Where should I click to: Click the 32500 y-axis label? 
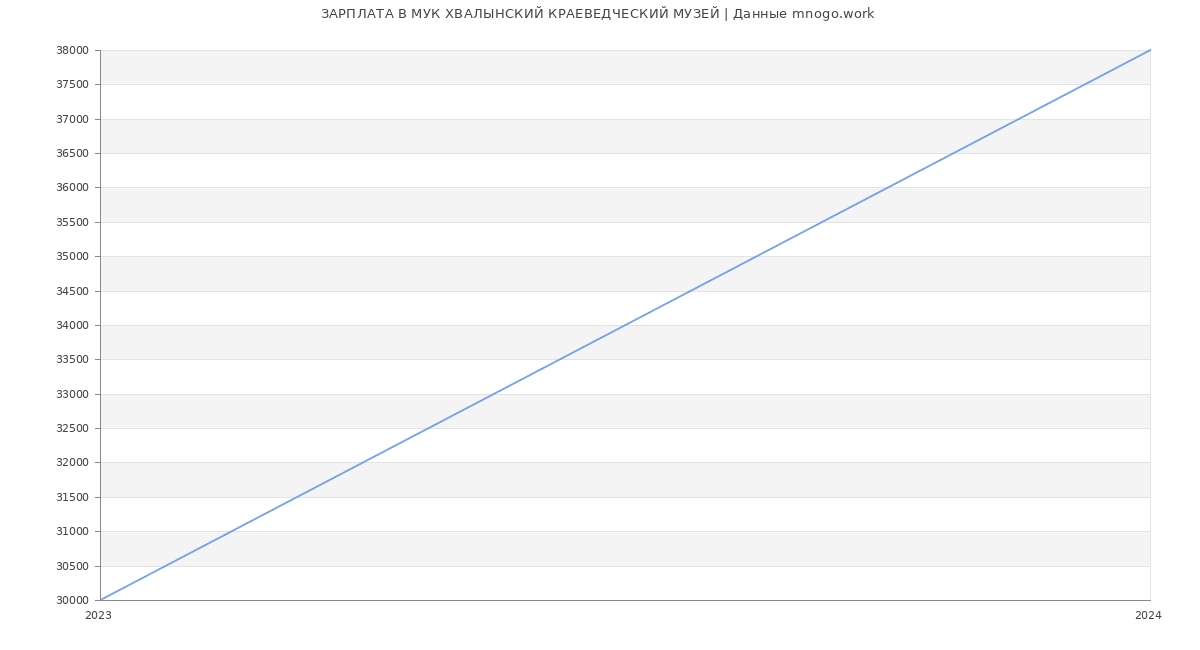pos(72,428)
